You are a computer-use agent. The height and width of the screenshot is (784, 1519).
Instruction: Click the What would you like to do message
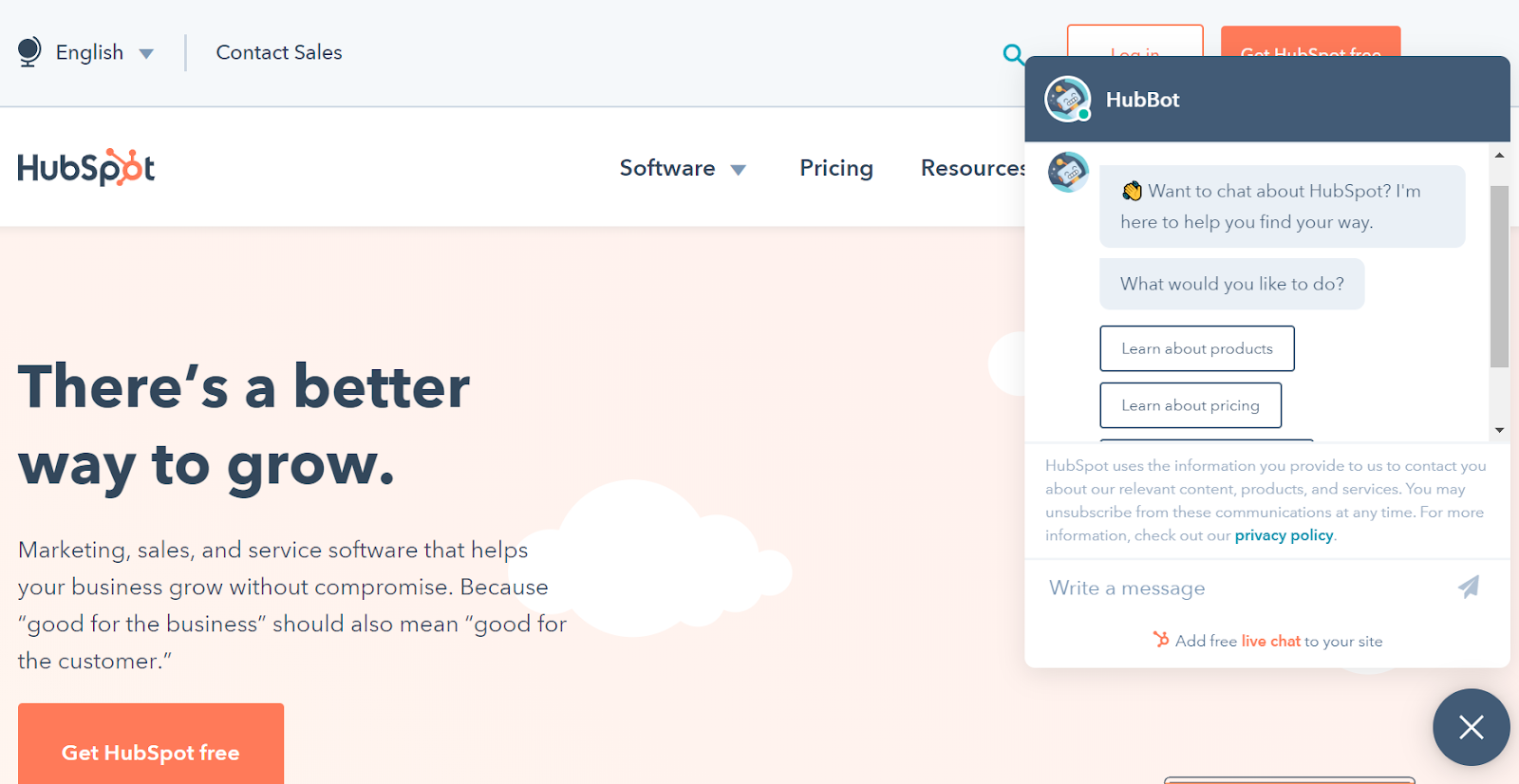[1231, 284]
